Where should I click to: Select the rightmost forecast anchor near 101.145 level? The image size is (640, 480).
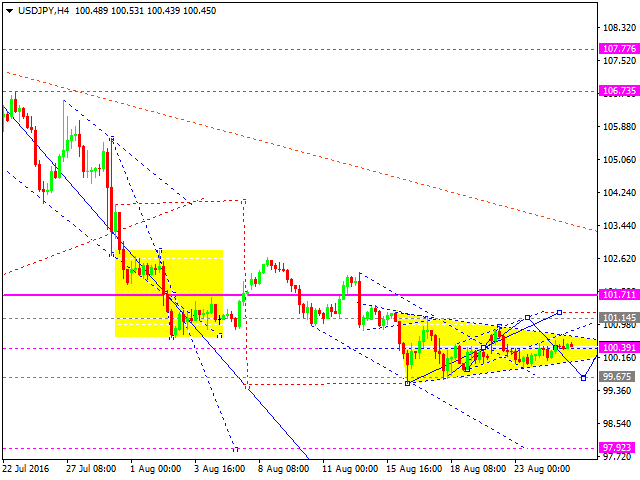(559, 312)
